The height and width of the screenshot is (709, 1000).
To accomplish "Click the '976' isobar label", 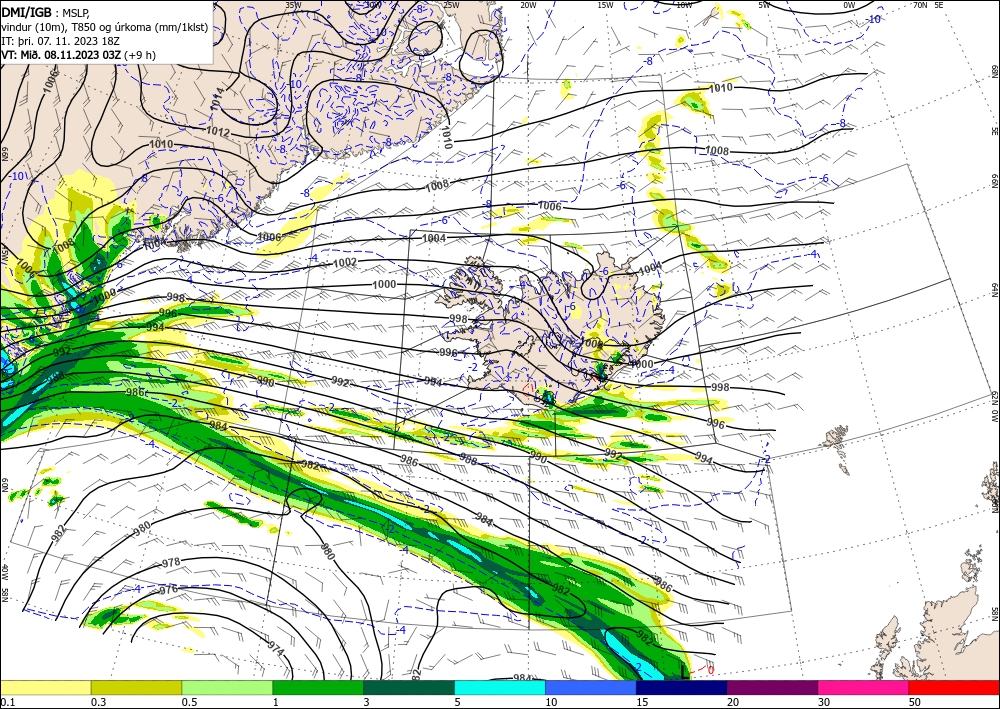I will click(x=168, y=590).
